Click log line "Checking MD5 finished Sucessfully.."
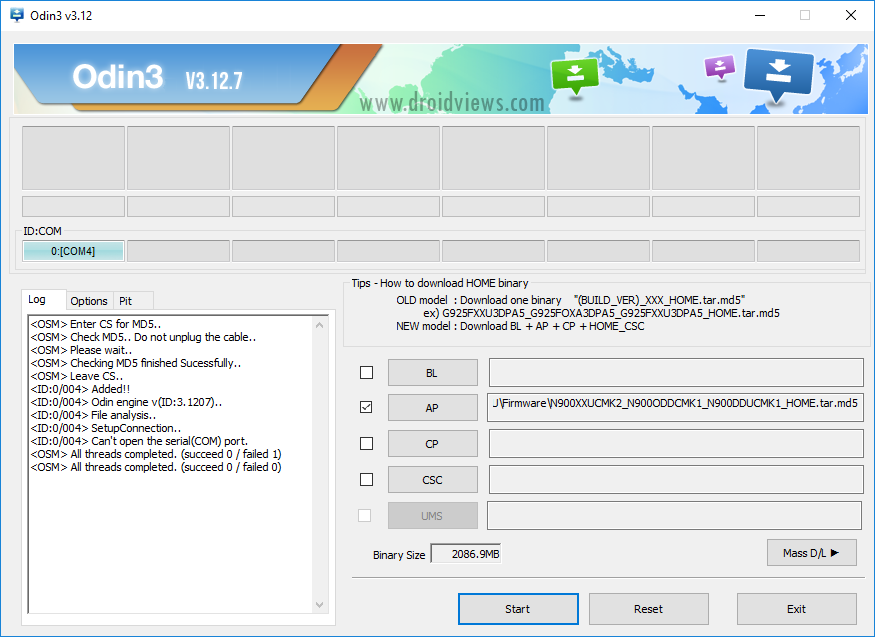The height and width of the screenshot is (637, 875). pos(136,363)
